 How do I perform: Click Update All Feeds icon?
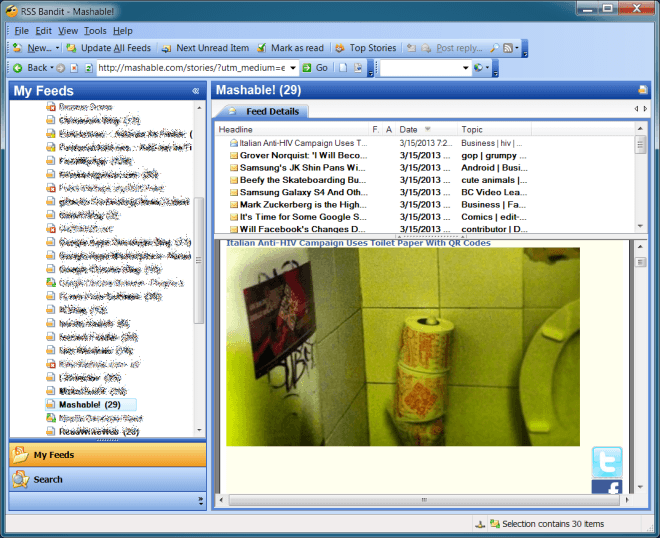72,48
